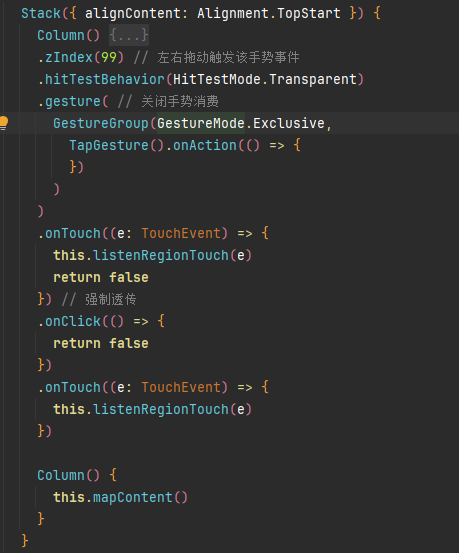Click on Stack keyword in first line
Screen dimensions: 459x553
point(41,13)
